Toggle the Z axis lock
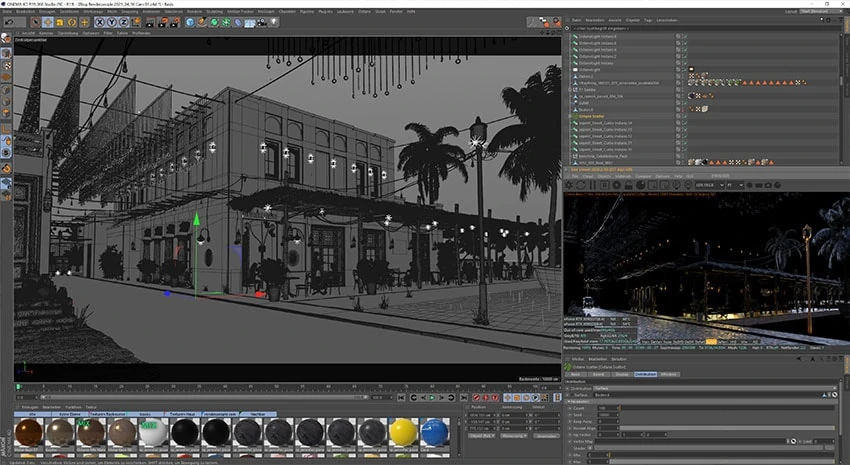850x465 pixels. 123,22
